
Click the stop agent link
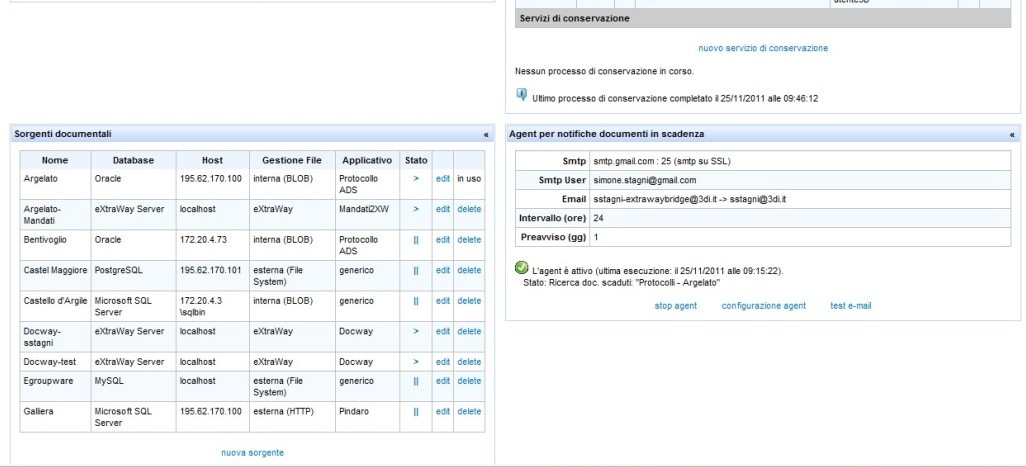[676, 305]
